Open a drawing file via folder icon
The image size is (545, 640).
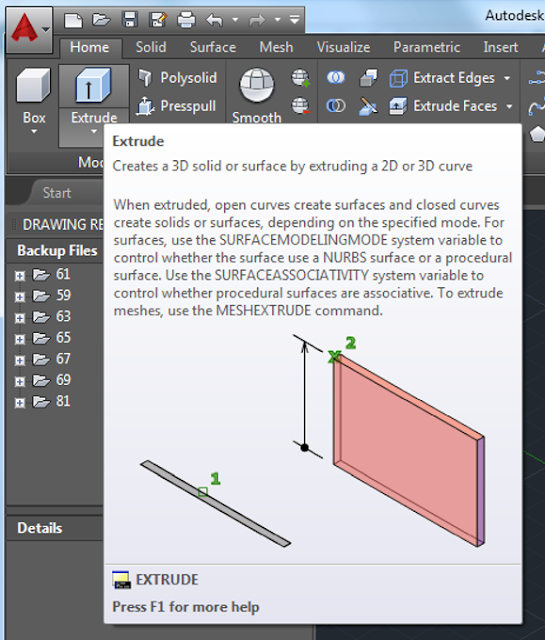[x=101, y=20]
